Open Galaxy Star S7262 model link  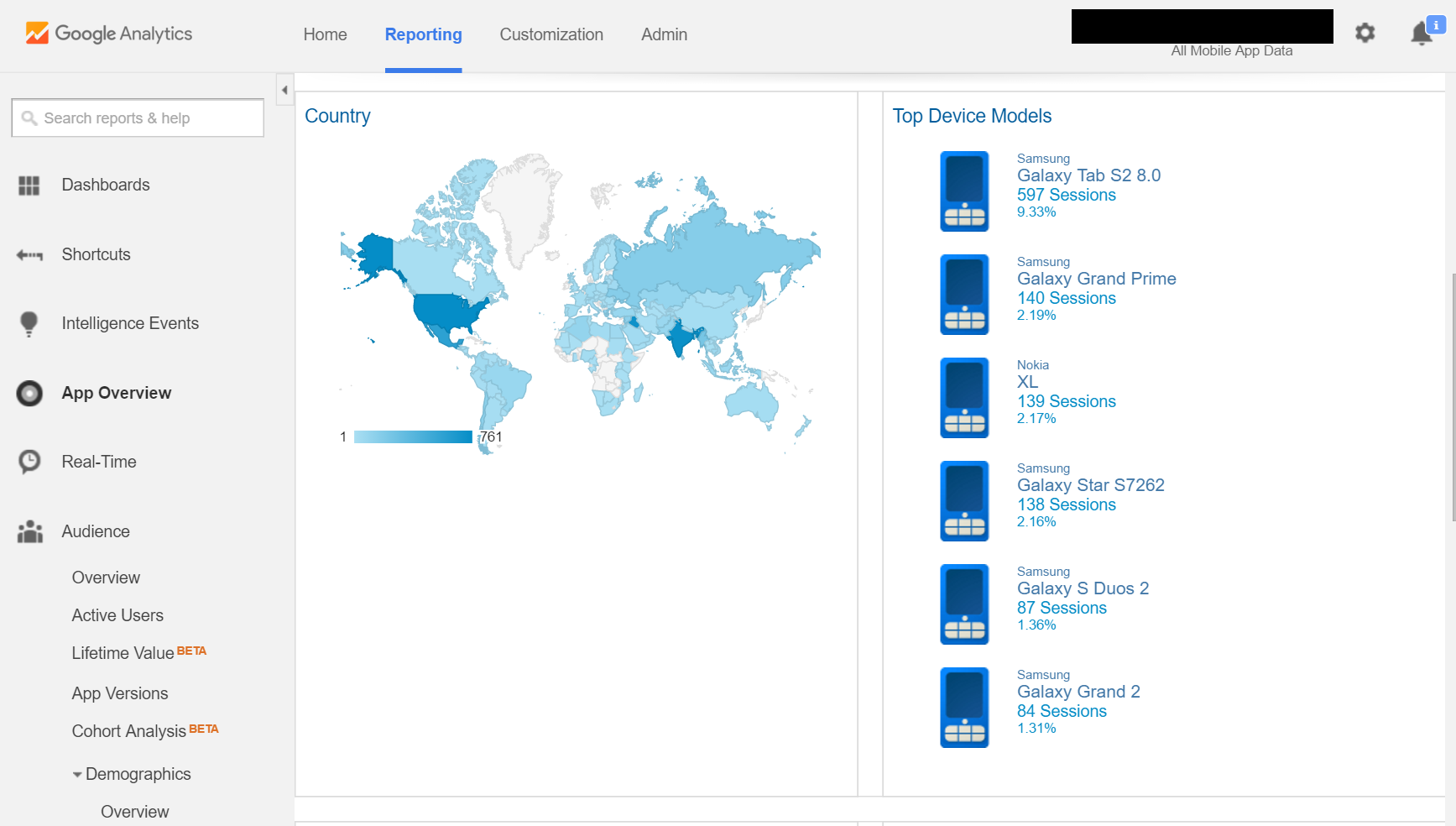click(x=1090, y=485)
